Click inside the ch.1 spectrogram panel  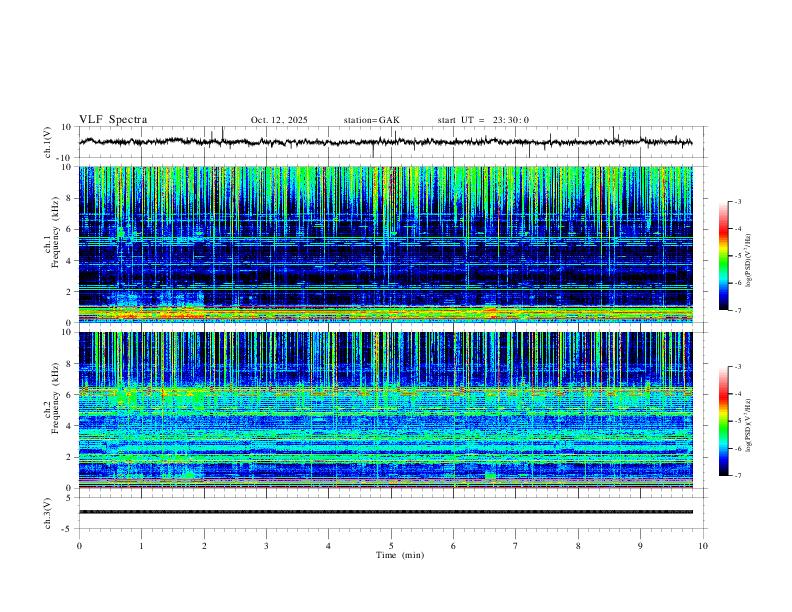(x=385, y=244)
